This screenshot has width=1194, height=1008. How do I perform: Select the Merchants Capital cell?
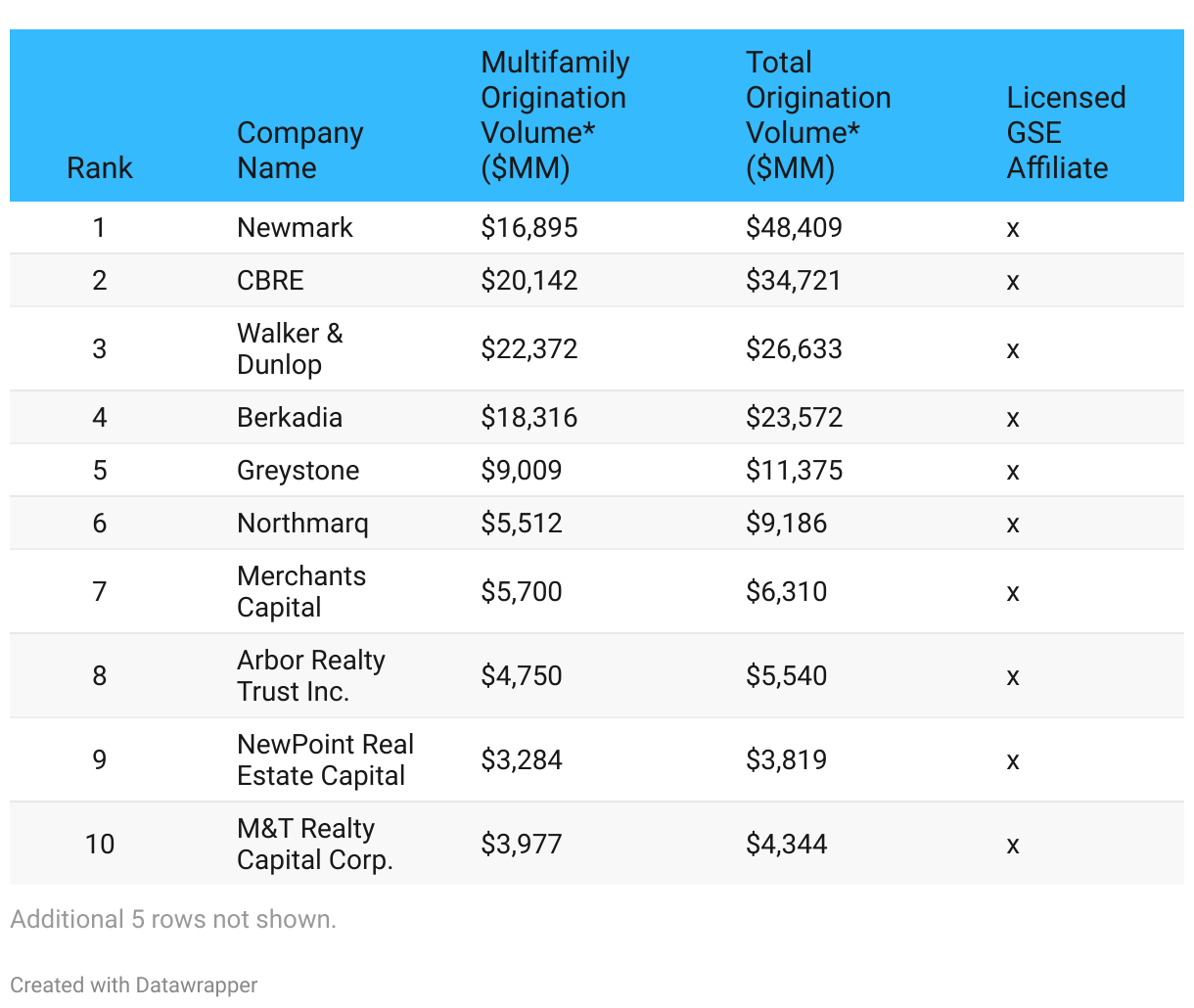[x=300, y=591]
